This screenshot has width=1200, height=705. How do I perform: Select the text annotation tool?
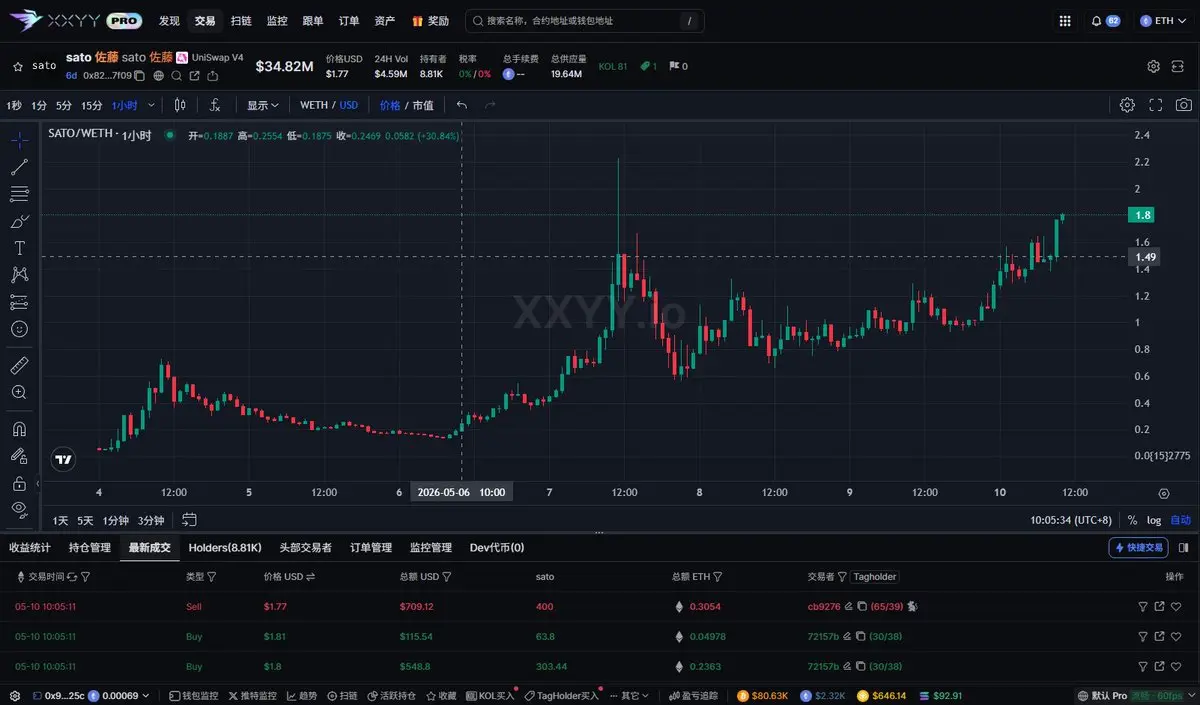(x=19, y=248)
